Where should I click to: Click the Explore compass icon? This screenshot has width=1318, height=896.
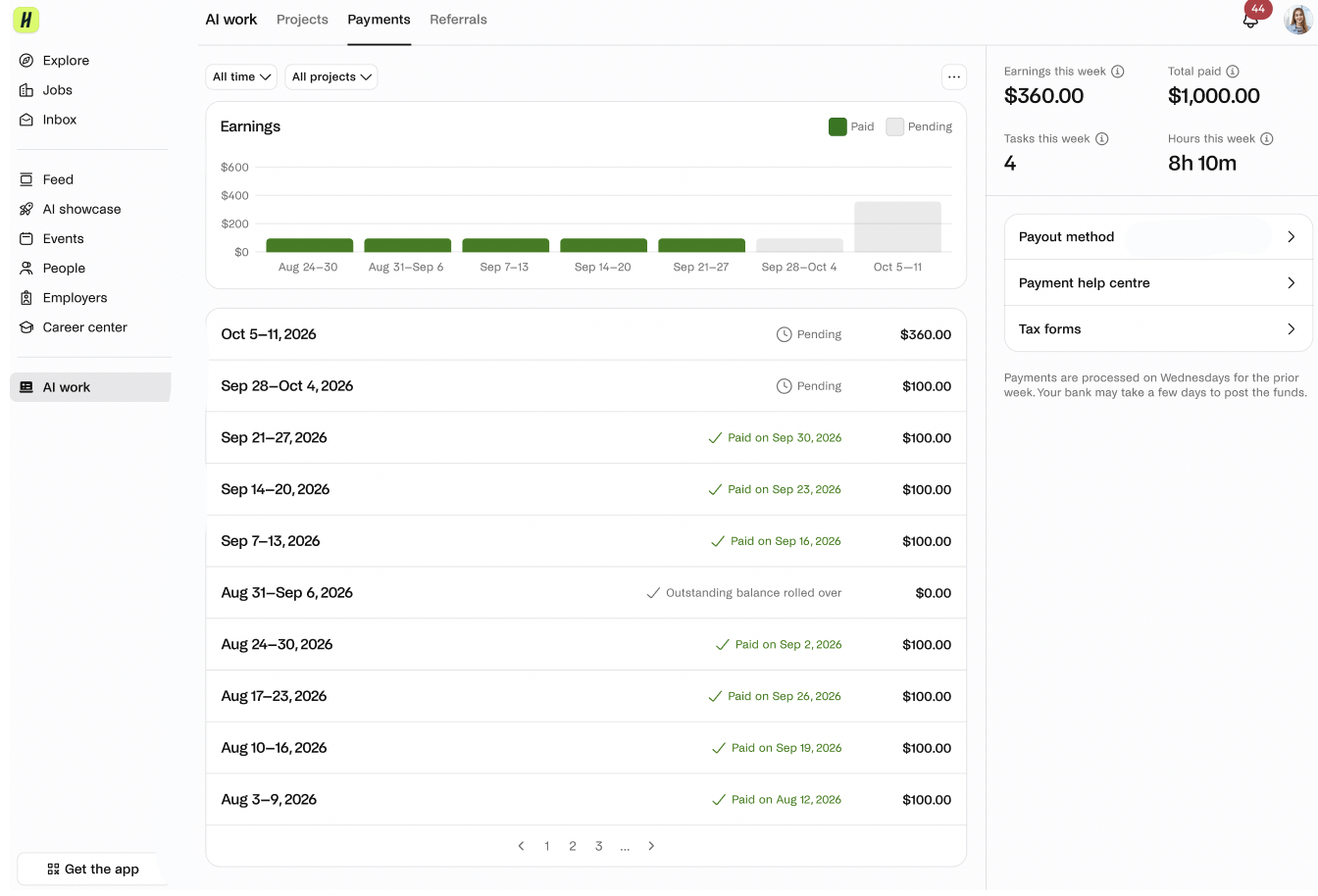(x=26, y=61)
